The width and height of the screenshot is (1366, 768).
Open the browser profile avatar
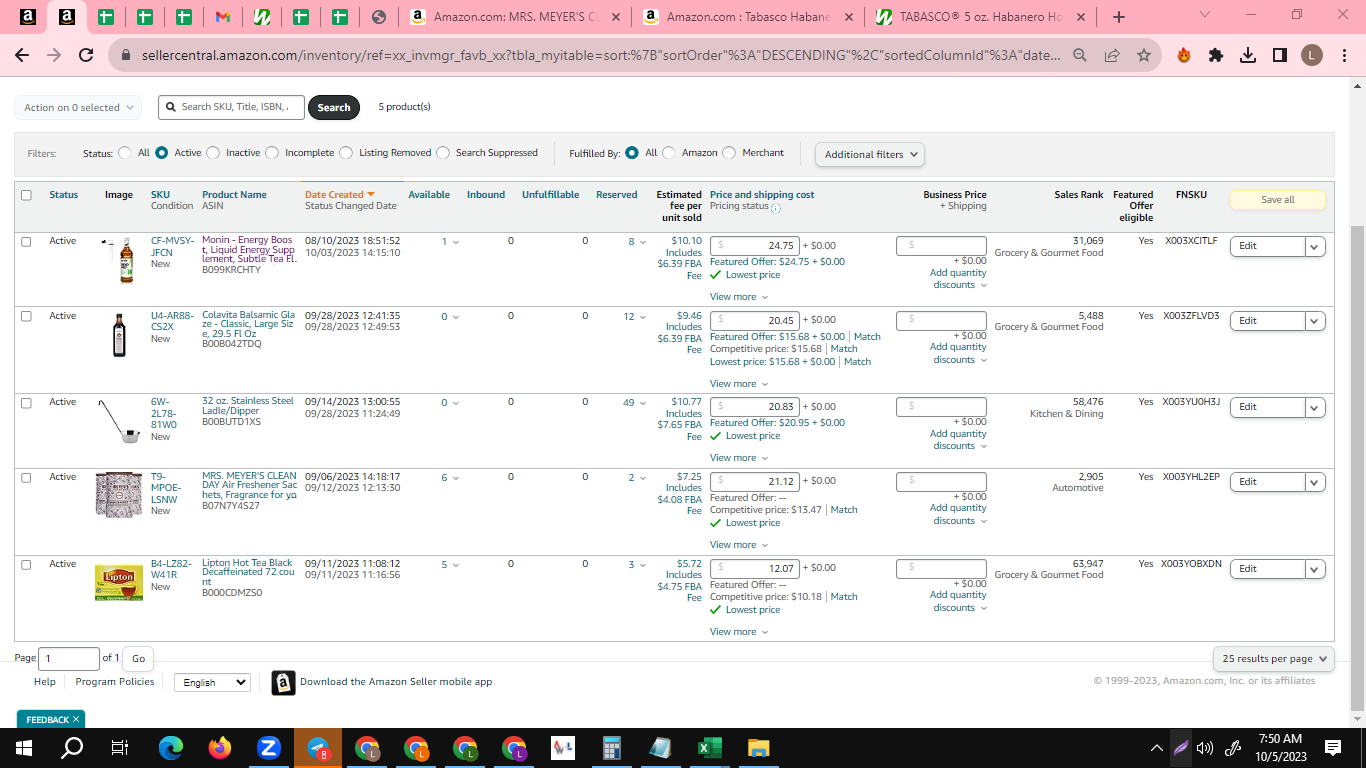click(1312, 56)
